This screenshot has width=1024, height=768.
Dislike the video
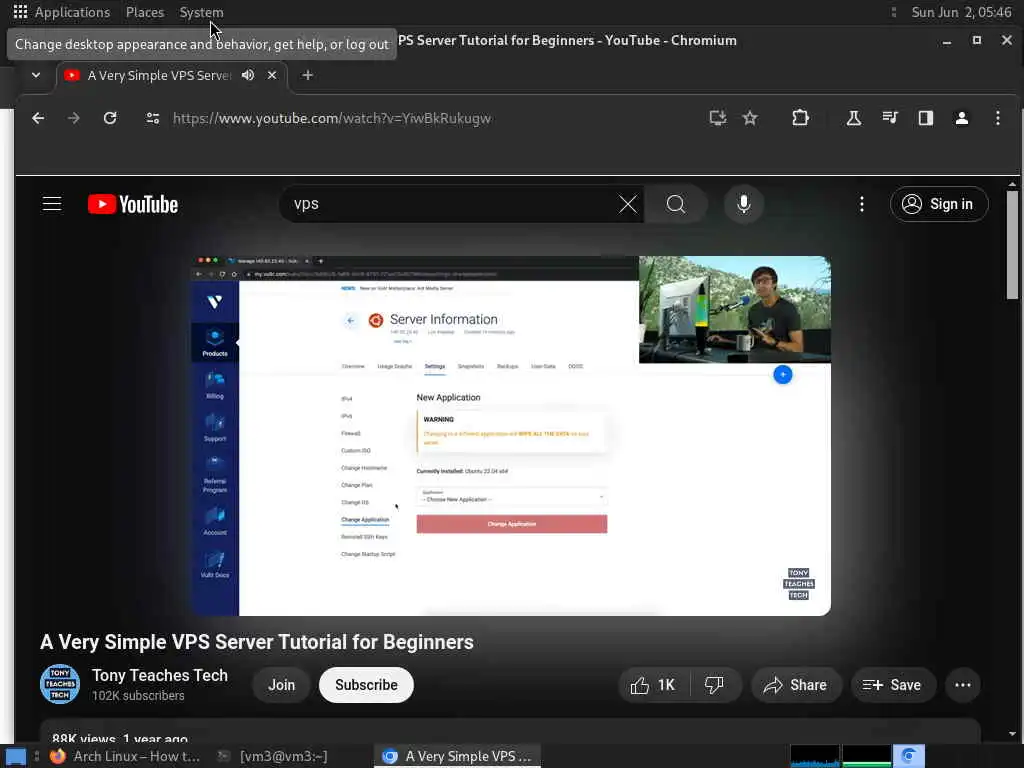[x=714, y=685]
